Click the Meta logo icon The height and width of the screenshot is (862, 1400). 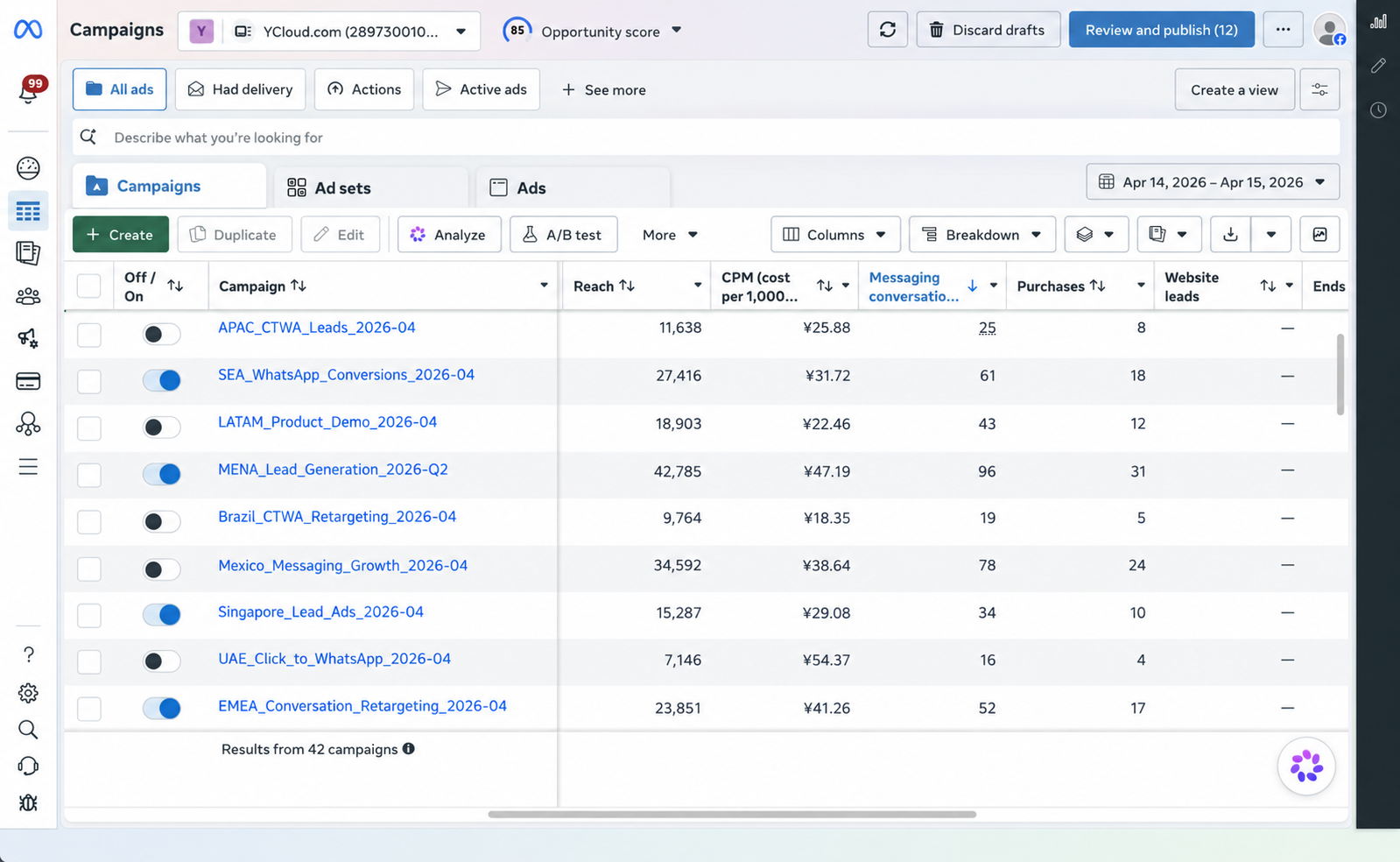pyautogui.click(x=28, y=30)
